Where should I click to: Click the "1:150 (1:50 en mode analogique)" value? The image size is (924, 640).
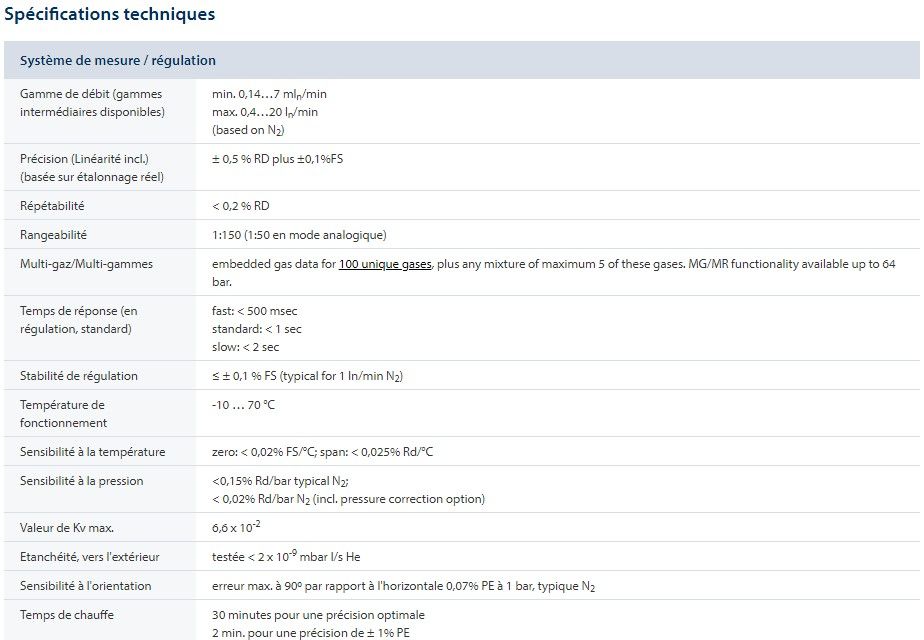click(299, 235)
